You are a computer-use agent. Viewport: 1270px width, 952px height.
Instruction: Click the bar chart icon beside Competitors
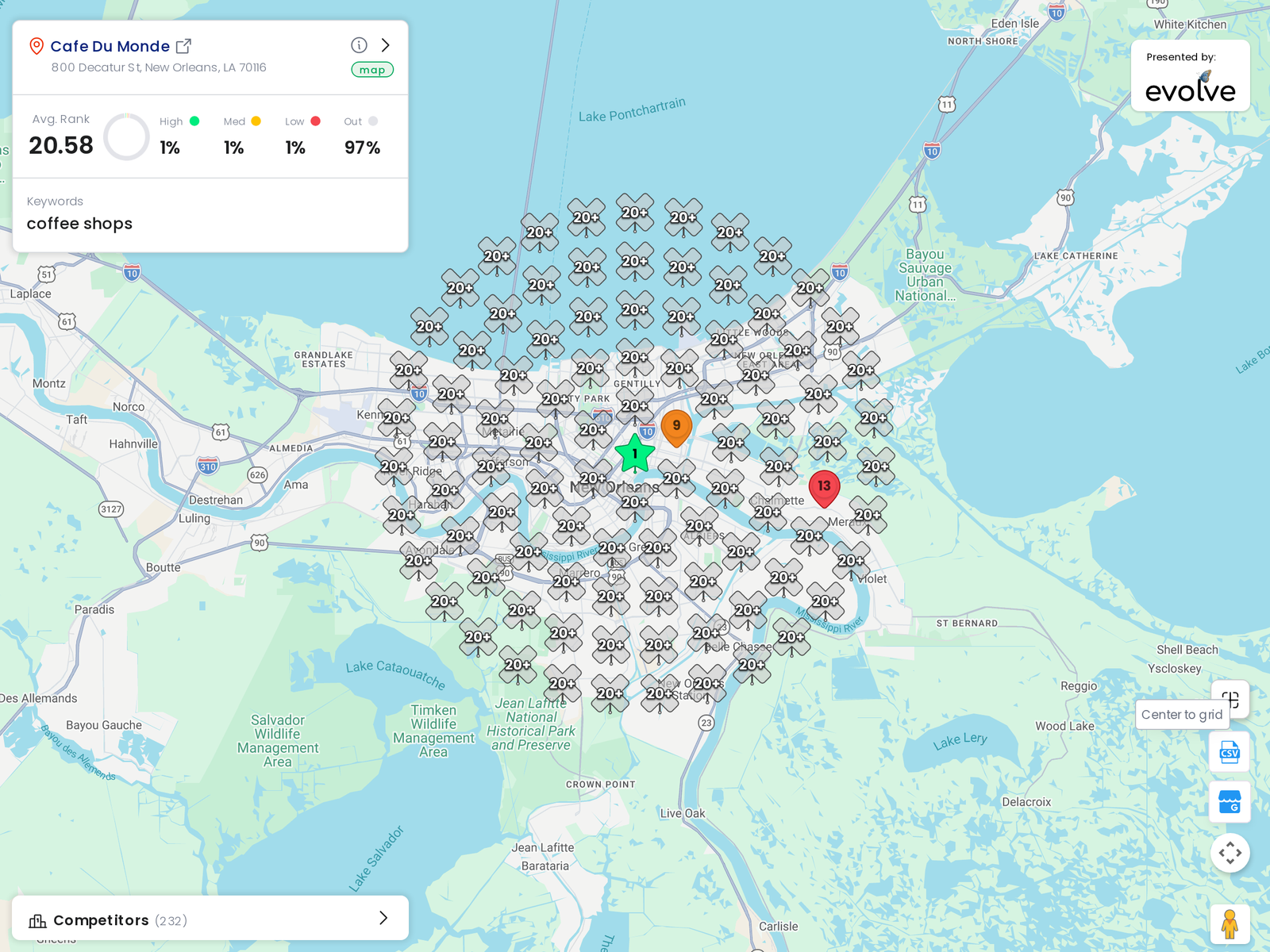coord(37,920)
